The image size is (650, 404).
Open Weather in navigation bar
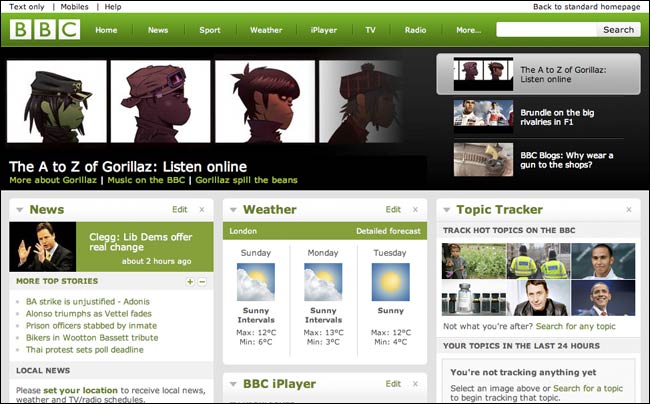266,30
